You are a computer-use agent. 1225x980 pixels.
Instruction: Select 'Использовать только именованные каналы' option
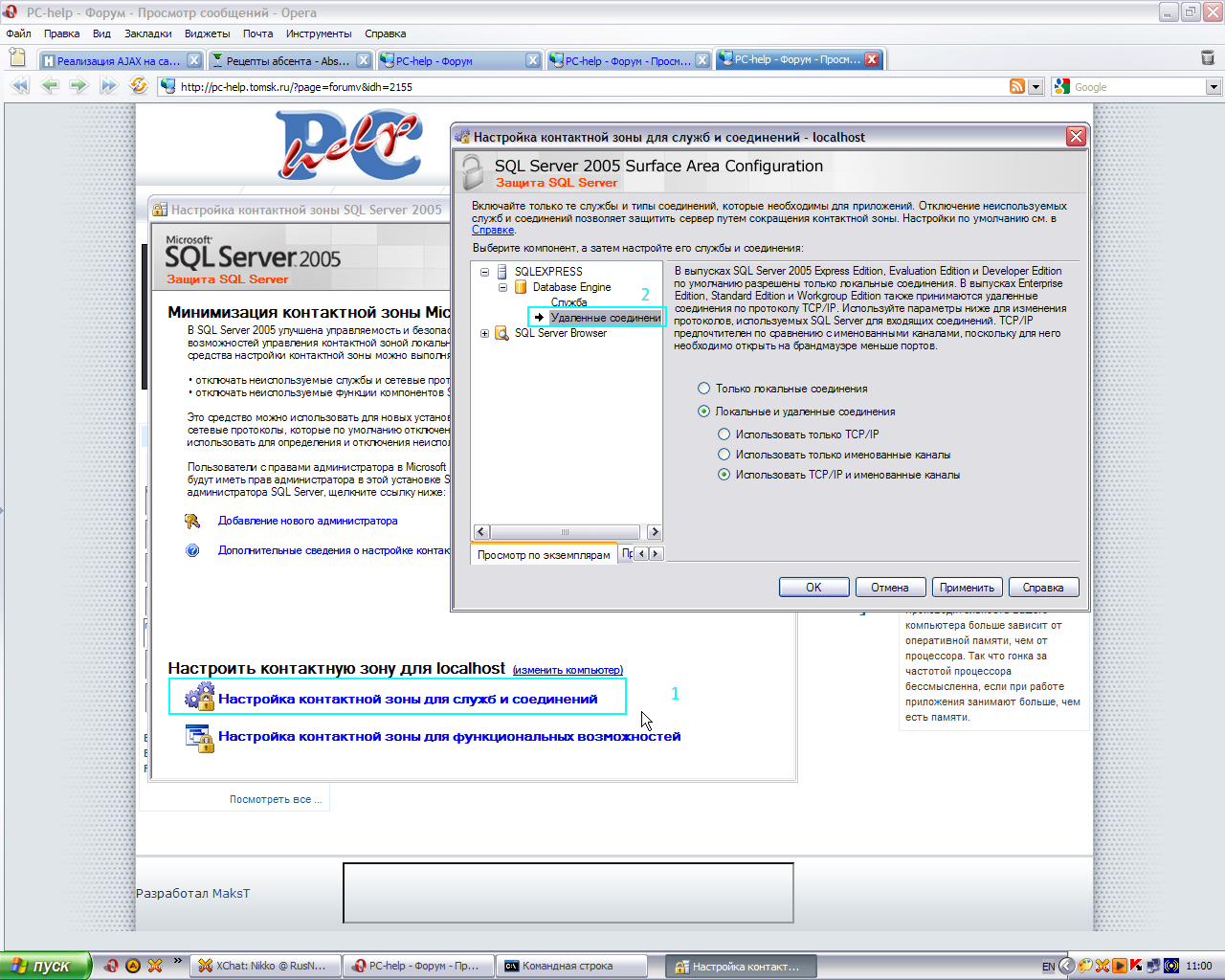pyautogui.click(x=724, y=455)
